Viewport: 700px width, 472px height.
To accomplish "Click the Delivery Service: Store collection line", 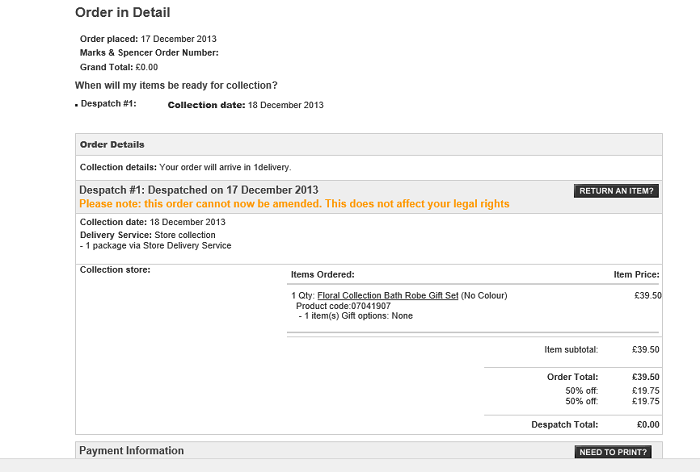I will click(x=147, y=235).
